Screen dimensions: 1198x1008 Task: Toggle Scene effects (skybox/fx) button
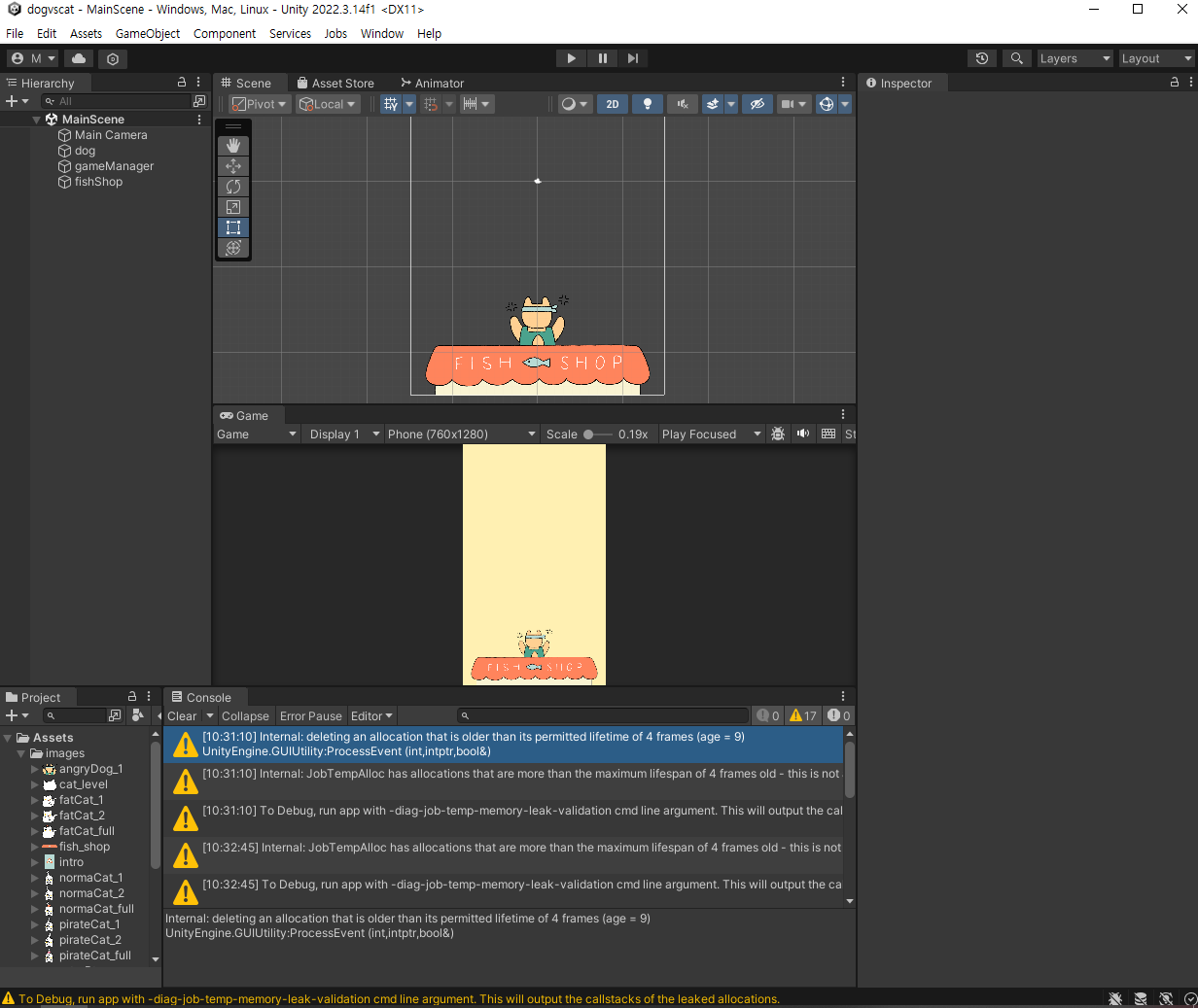713,104
